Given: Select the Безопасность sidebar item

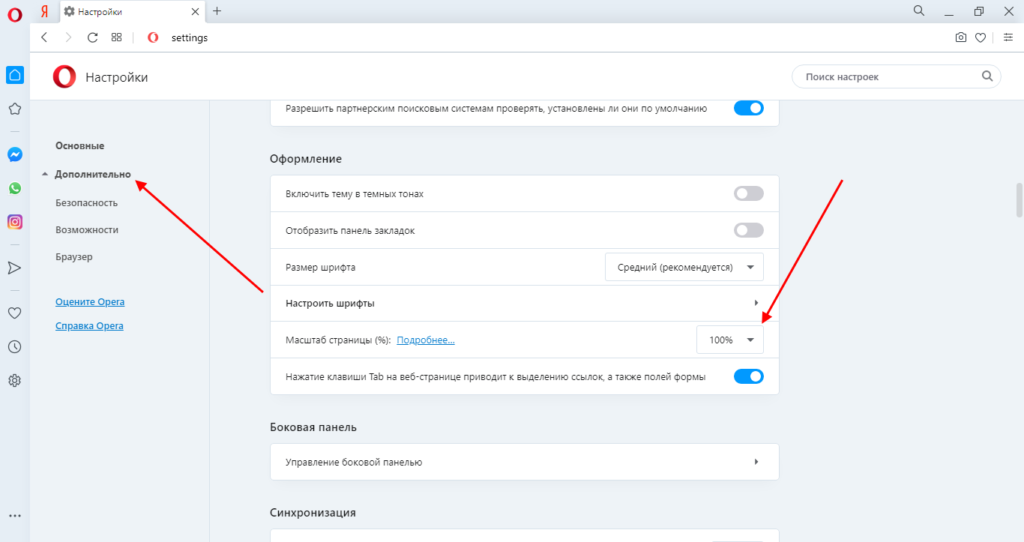Looking at the screenshot, I should point(87,202).
